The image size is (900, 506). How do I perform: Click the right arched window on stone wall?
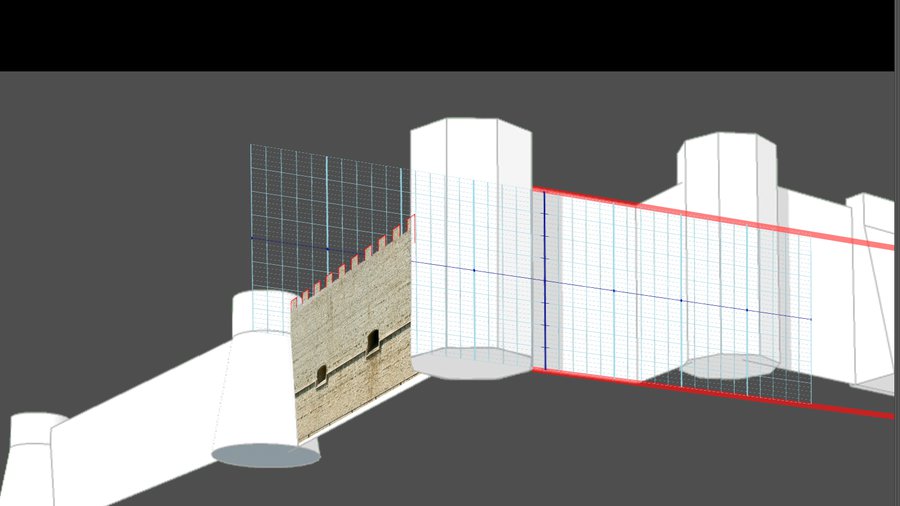point(372,341)
